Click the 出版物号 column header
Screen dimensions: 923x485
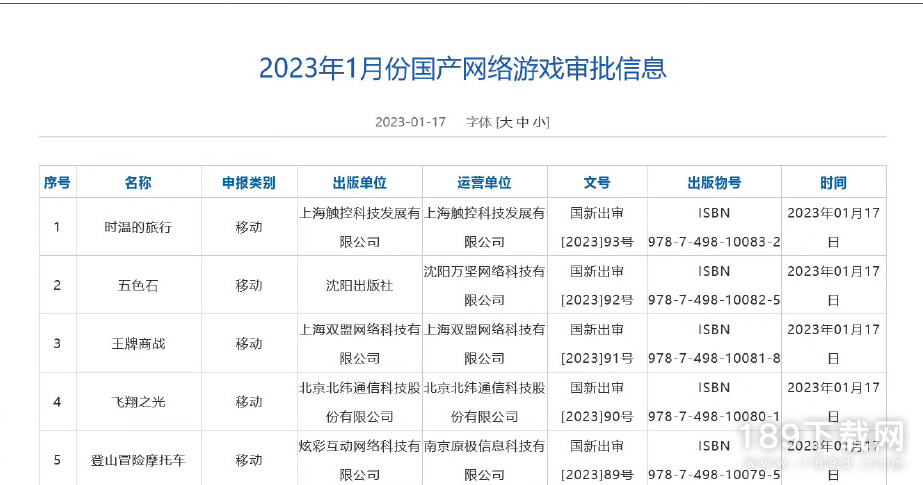pos(714,182)
